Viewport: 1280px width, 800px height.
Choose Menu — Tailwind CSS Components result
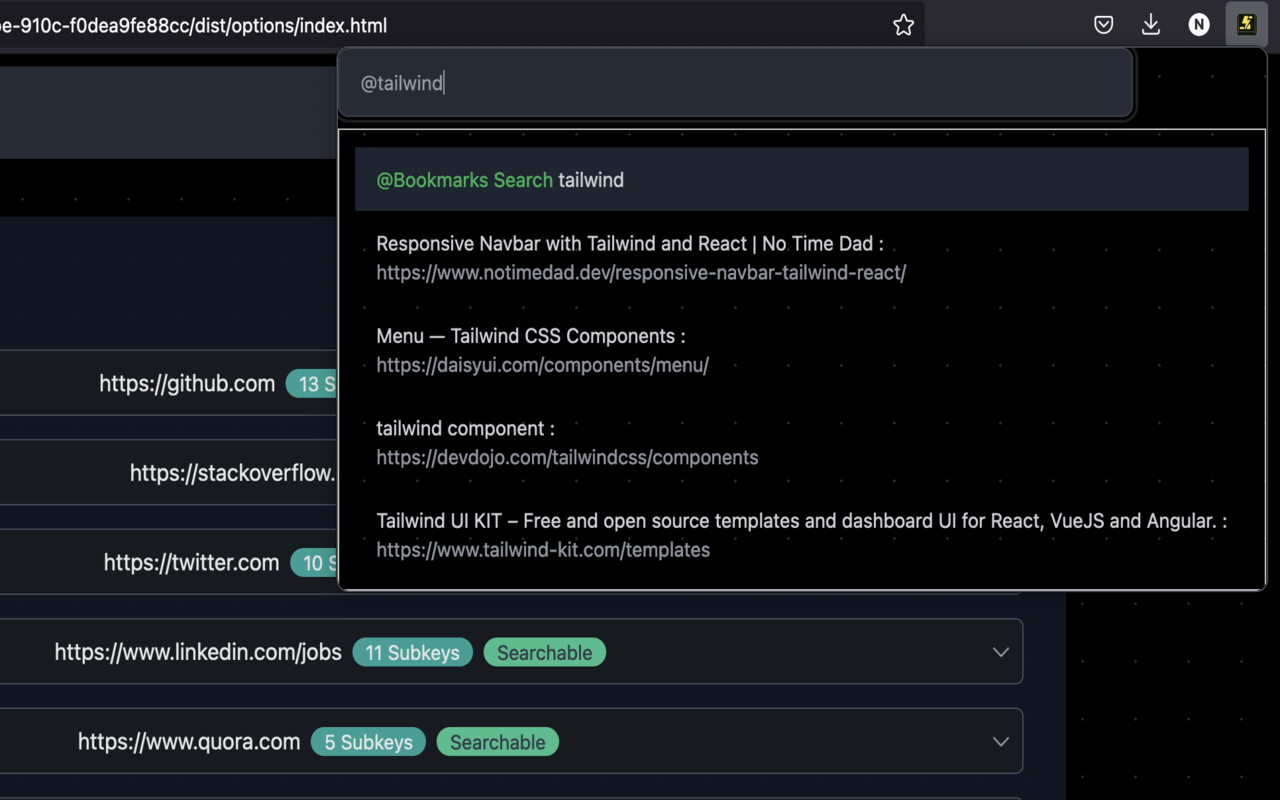click(x=531, y=336)
